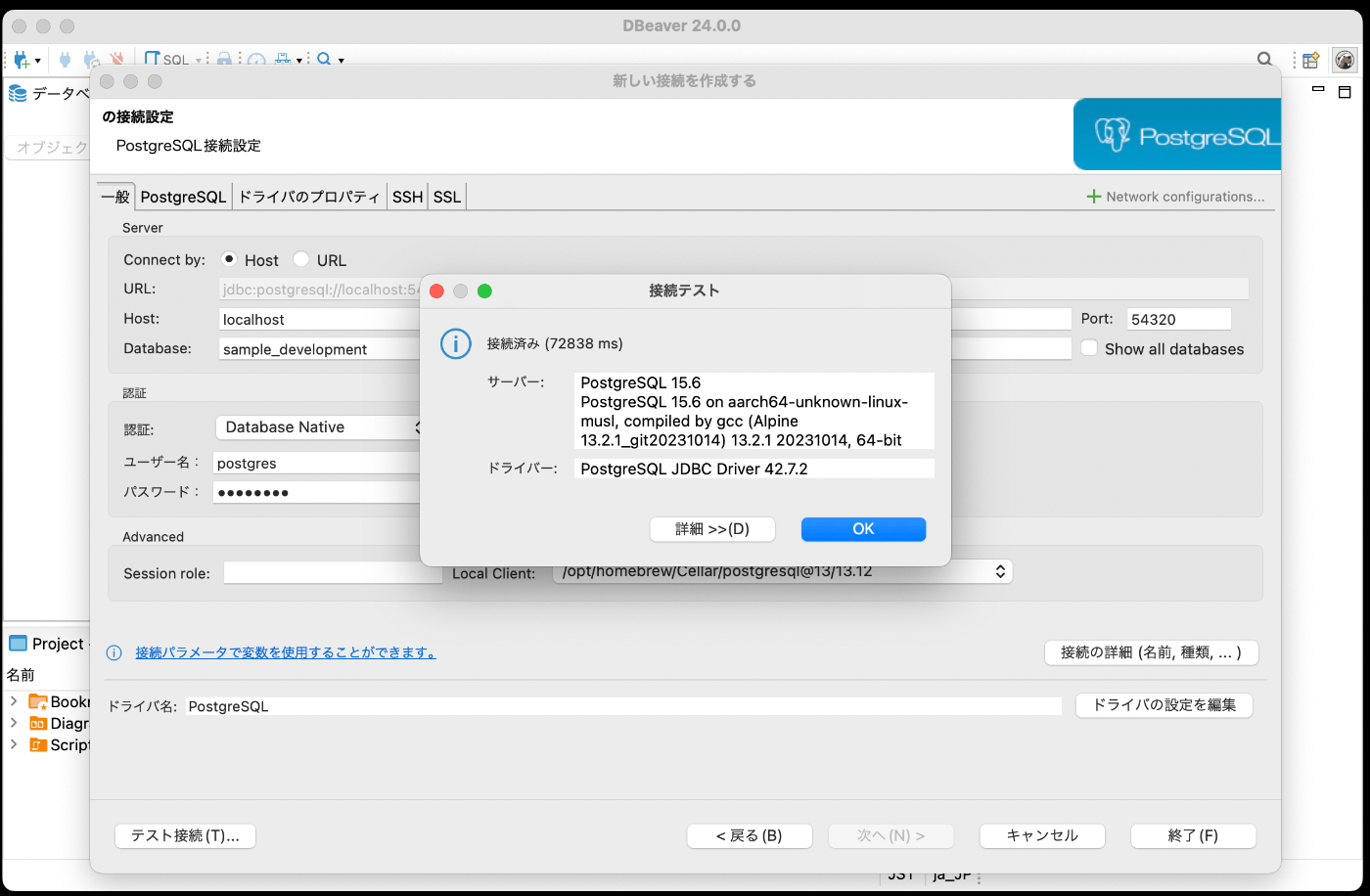Click the server version text PostgreSQL 15.6
The width and height of the screenshot is (1370, 896).
coord(641,382)
